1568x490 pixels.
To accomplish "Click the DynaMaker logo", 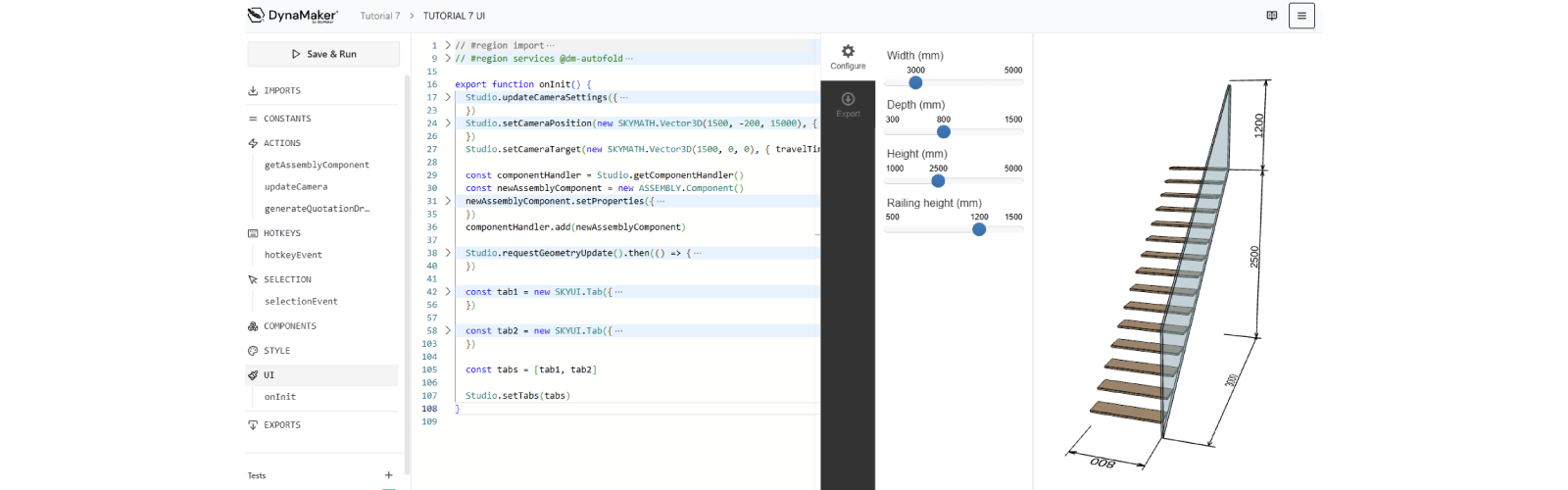I will [x=292, y=16].
